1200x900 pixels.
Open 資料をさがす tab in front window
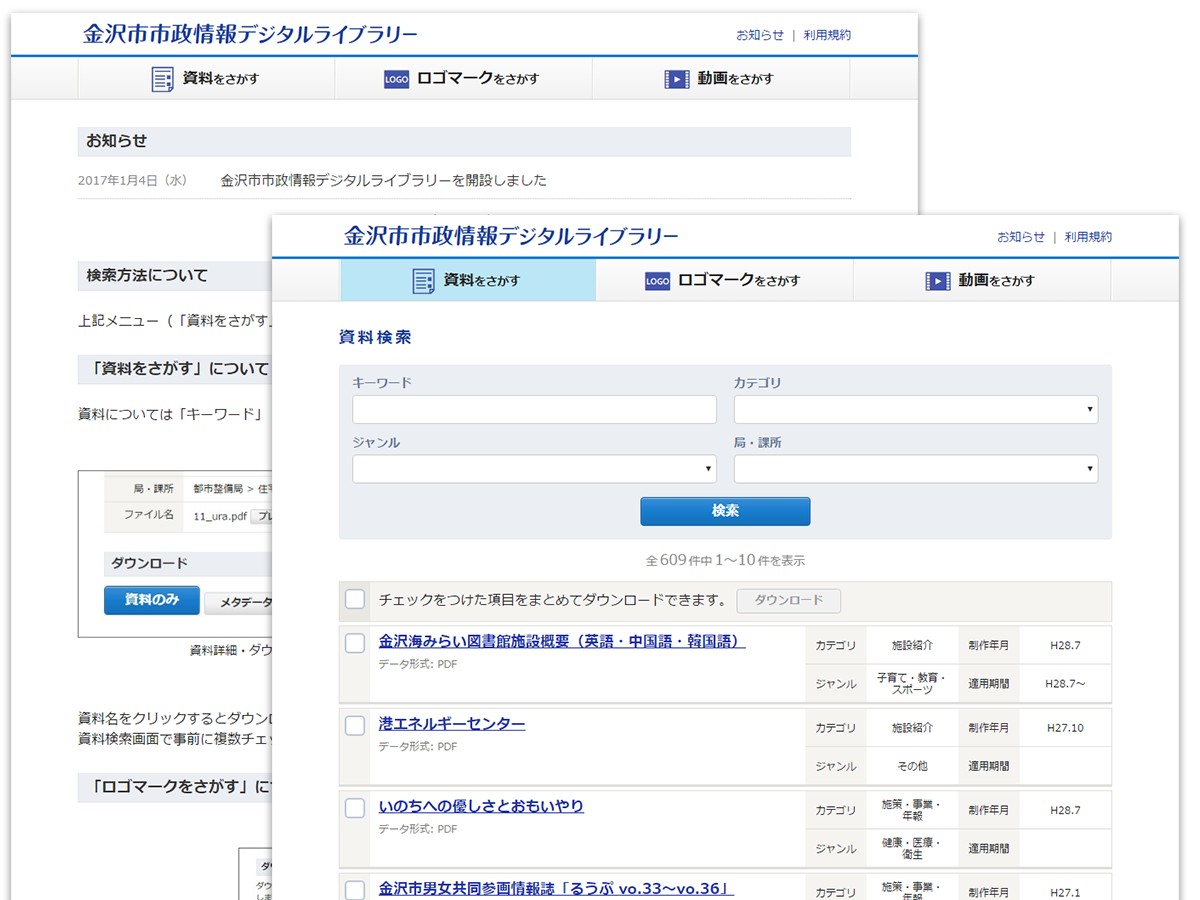[468, 280]
